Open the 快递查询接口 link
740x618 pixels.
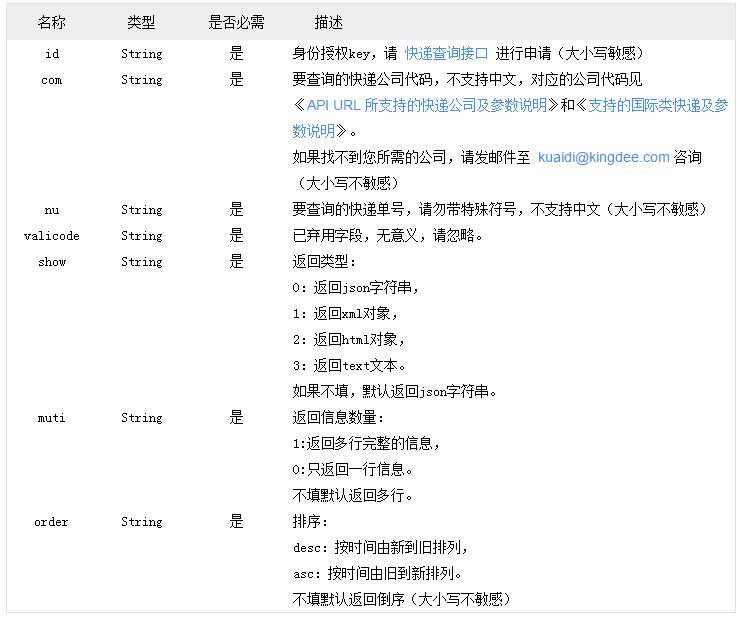(x=446, y=54)
